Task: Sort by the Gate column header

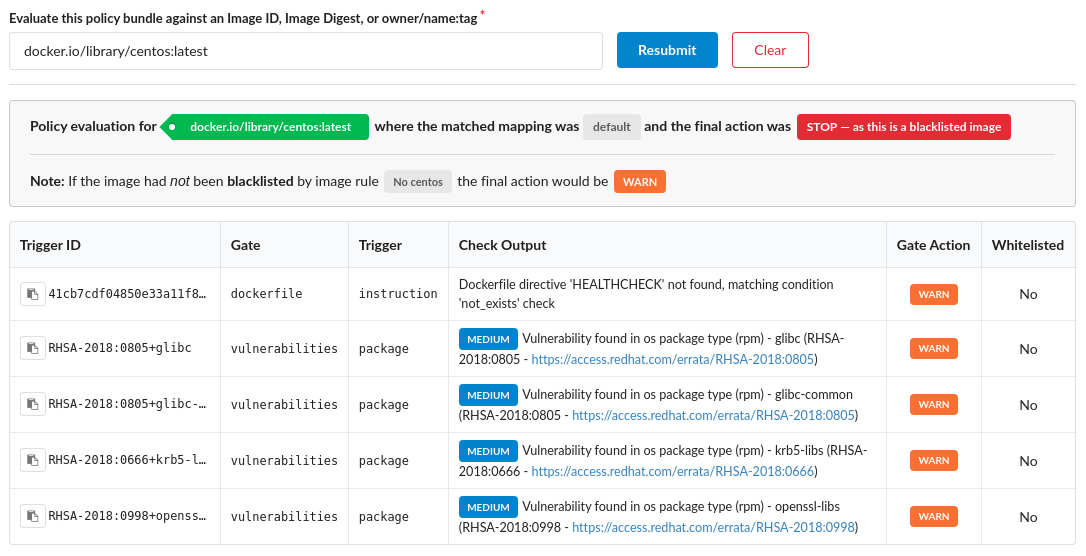Action: [x=245, y=245]
